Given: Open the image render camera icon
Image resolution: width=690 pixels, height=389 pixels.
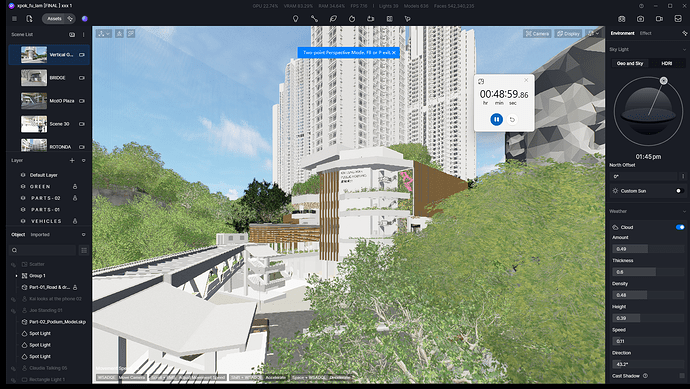Looking at the screenshot, I should [640, 19].
